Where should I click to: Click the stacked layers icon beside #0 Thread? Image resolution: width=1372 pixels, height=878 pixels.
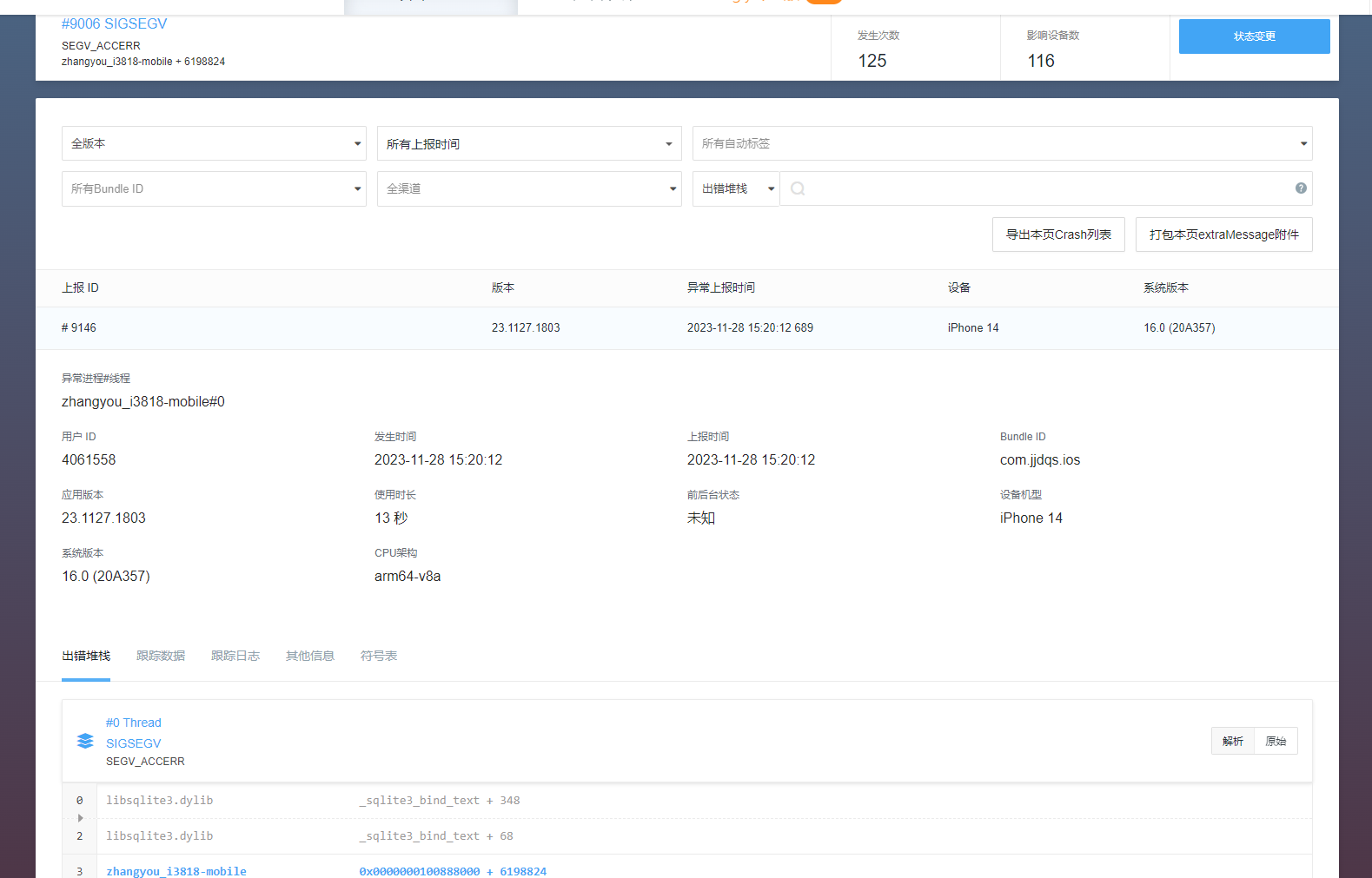tap(85, 741)
